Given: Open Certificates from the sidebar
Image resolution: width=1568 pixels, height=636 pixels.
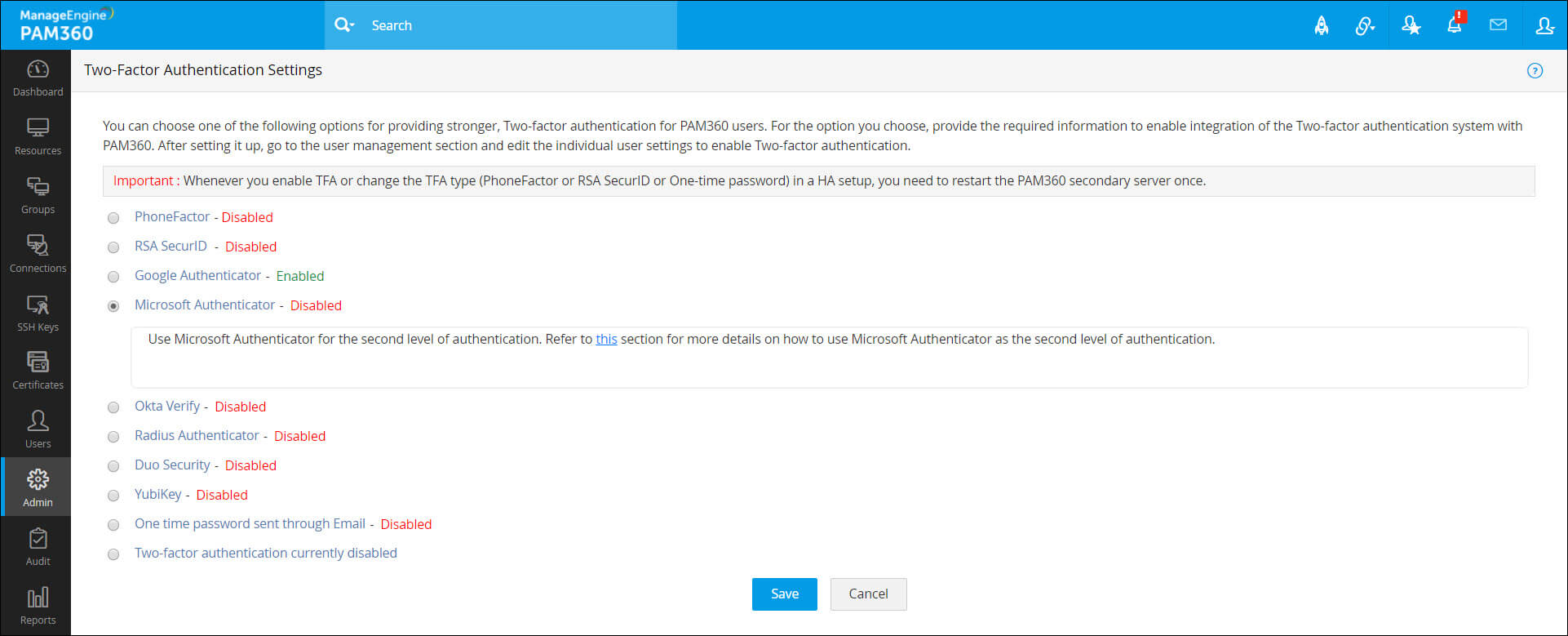Looking at the screenshot, I should point(38,371).
